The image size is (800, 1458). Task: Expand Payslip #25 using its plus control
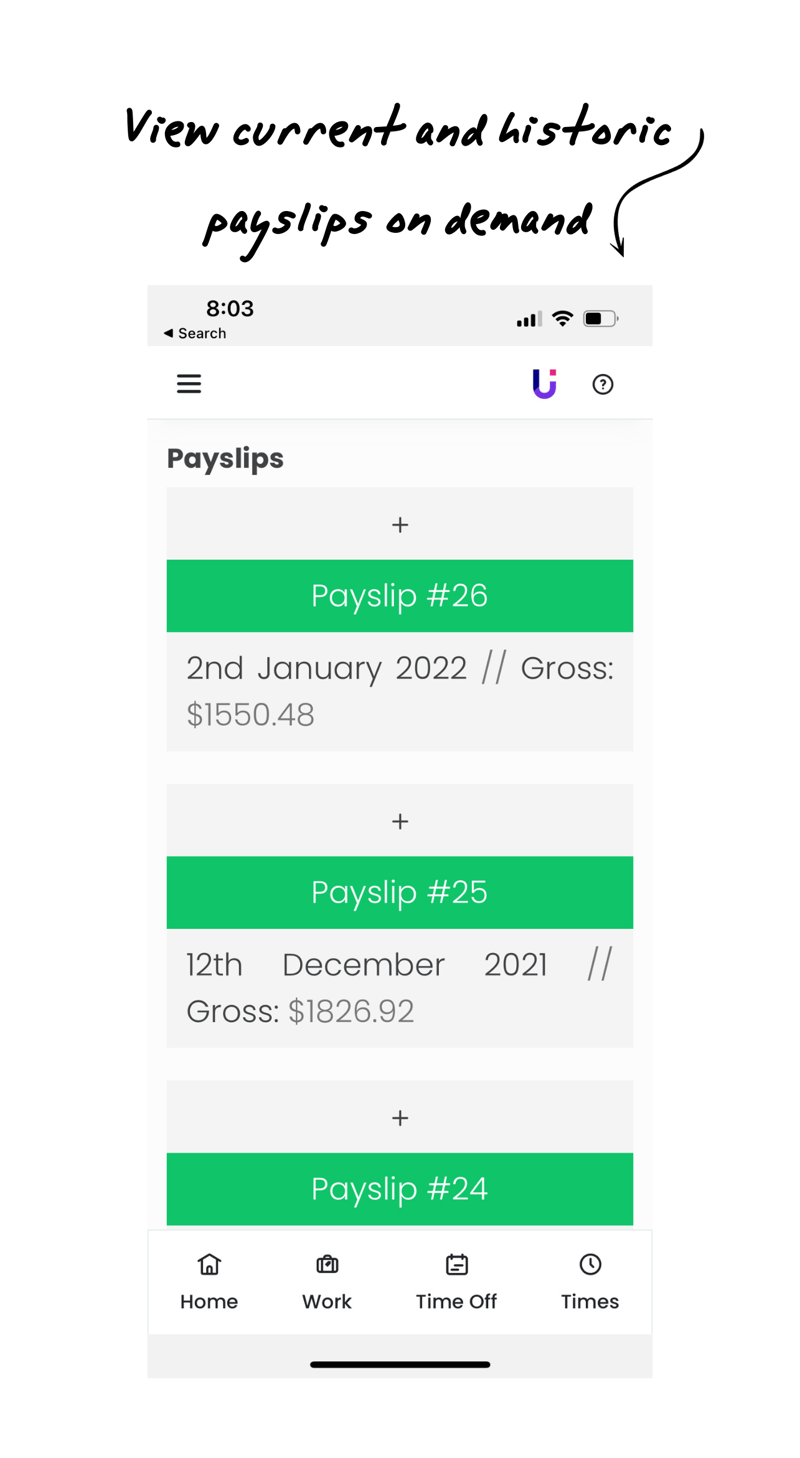(399, 820)
